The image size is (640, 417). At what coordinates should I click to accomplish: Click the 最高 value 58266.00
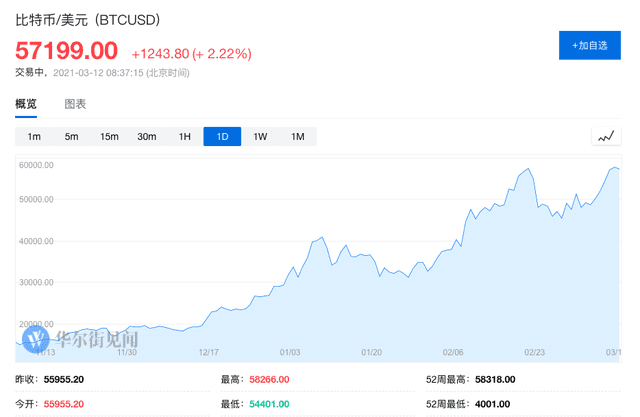(269, 380)
